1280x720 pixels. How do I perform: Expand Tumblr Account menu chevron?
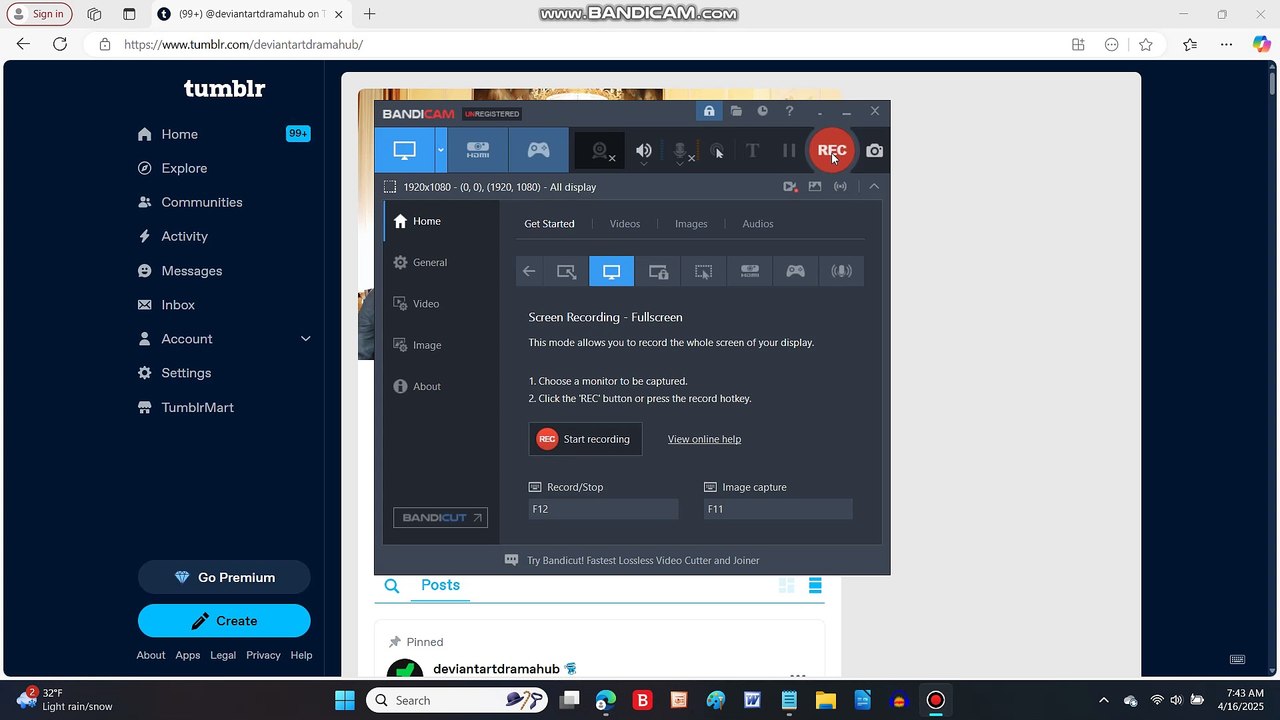pos(305,339)
